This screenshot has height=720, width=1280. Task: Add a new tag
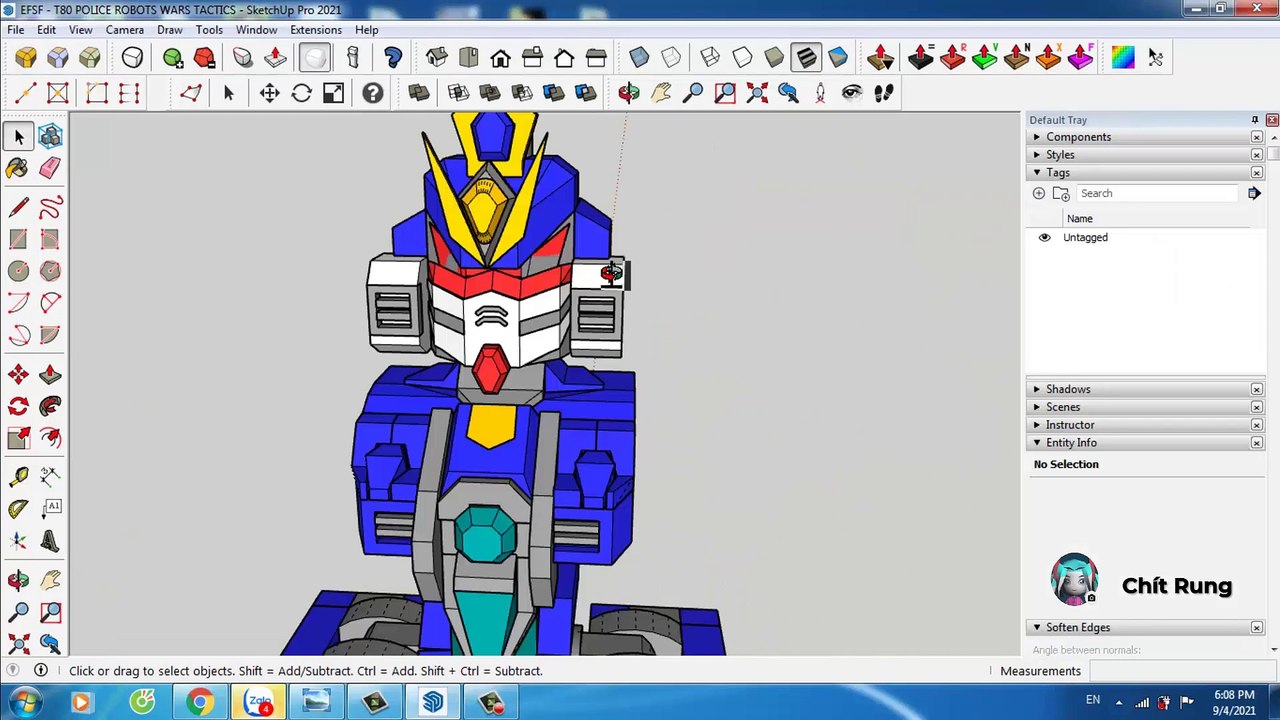coord(1039,193)
